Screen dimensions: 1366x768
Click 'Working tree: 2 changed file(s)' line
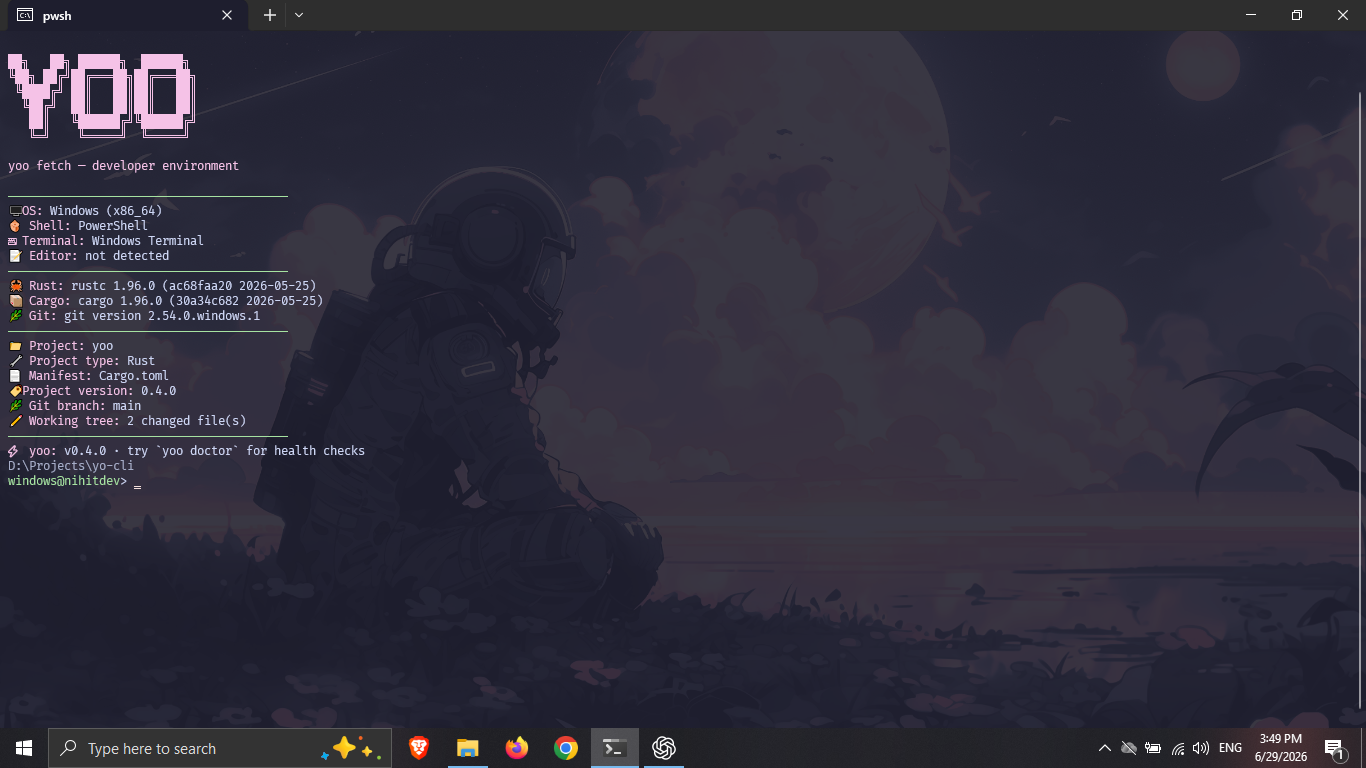127,421
